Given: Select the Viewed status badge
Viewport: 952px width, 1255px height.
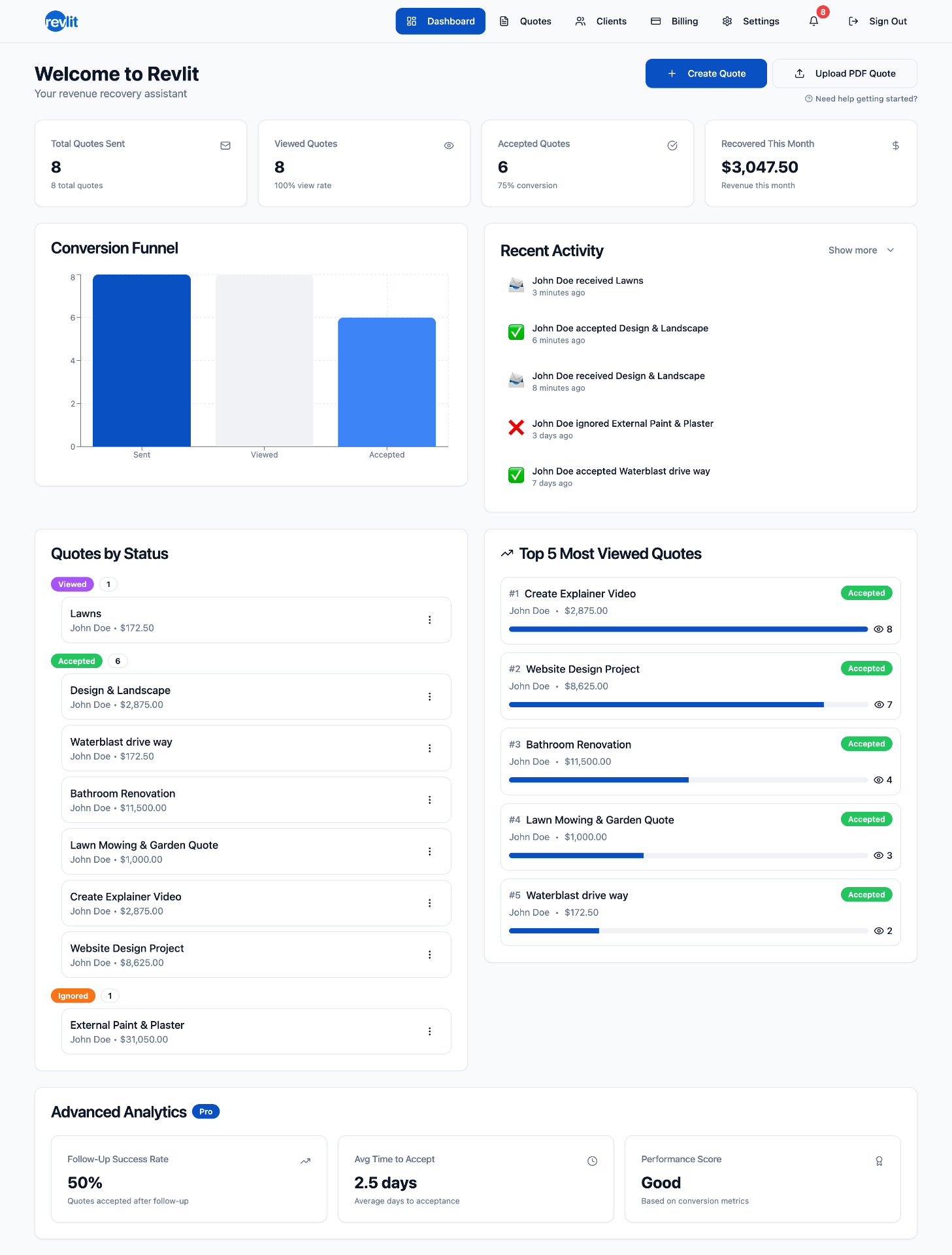Looking at the screenshot, I should tap(73, 584).
